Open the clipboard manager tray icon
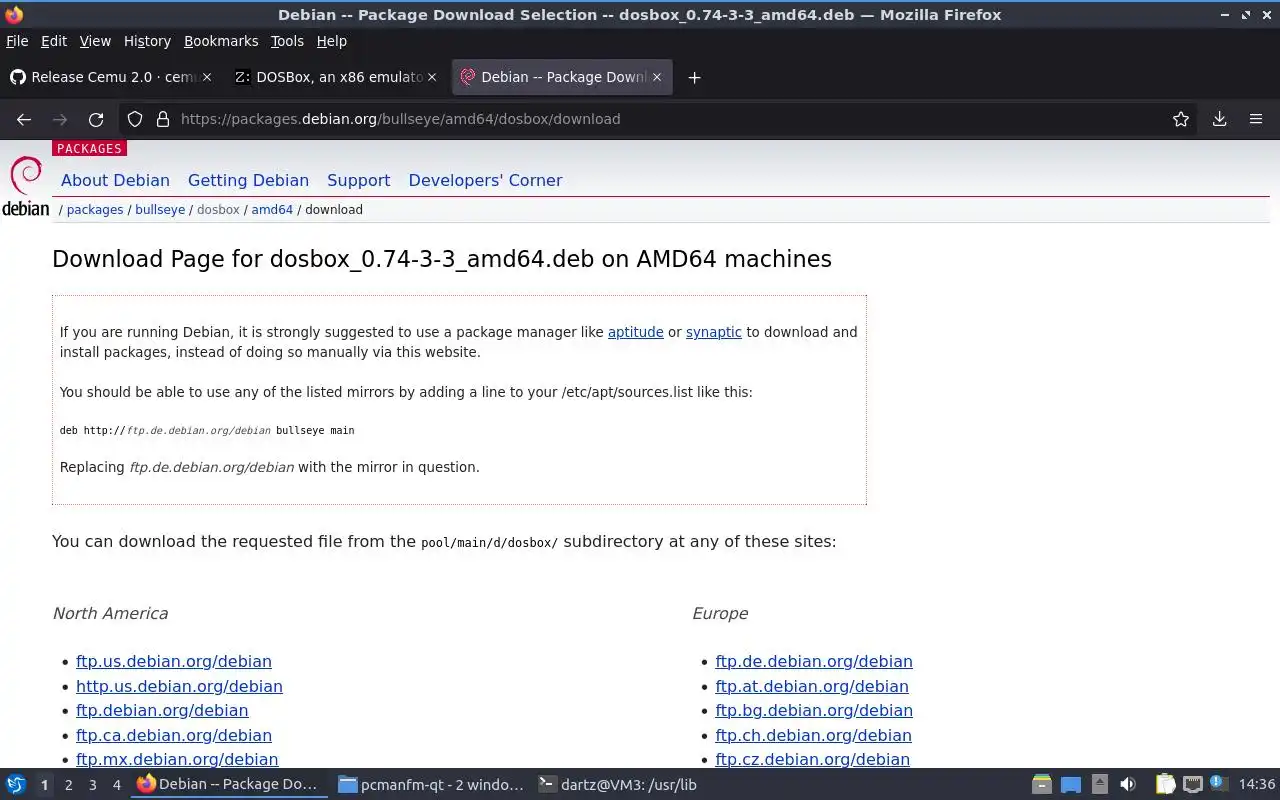 [x=1165, y=785]
